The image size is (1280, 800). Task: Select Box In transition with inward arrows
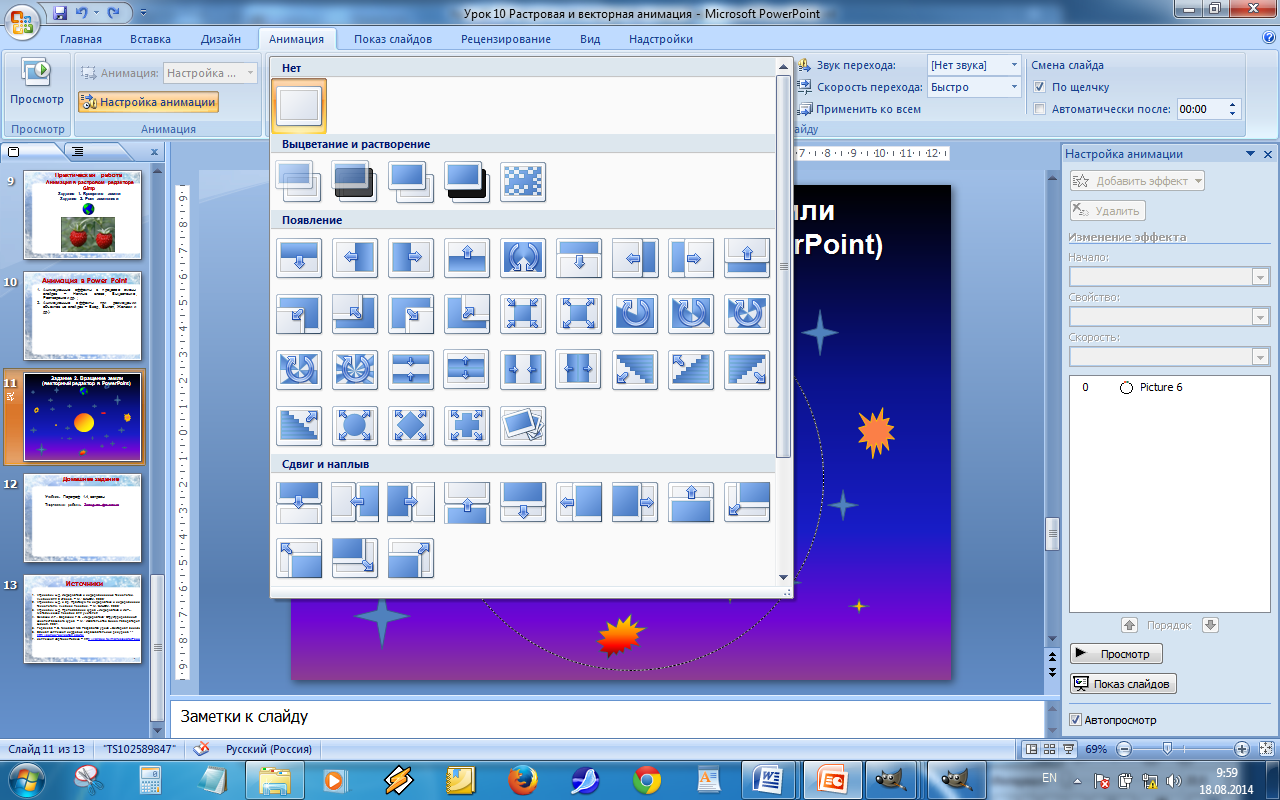tap(523, 314)
